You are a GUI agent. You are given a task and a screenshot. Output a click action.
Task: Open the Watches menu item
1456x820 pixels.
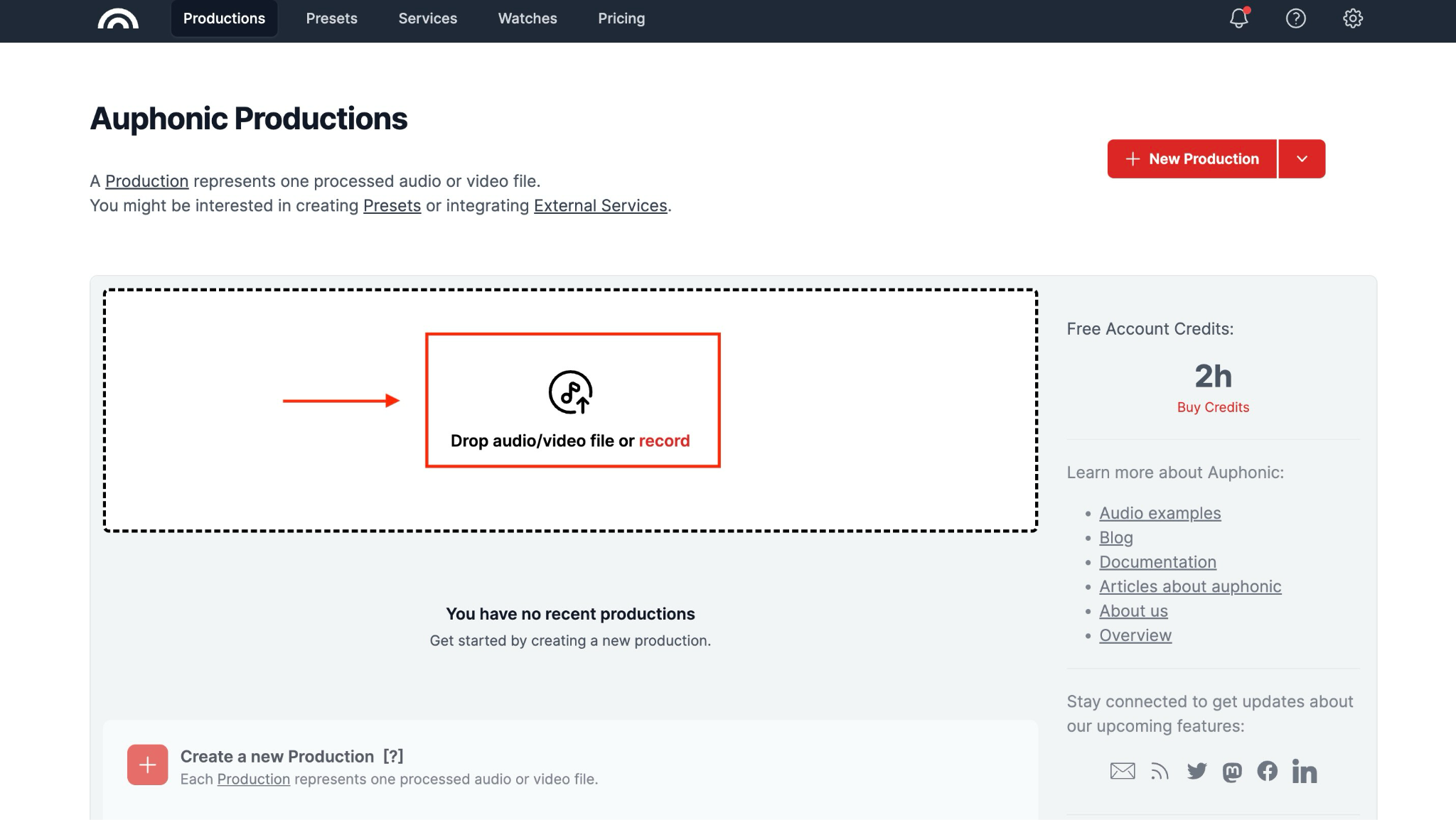(528, 18)
